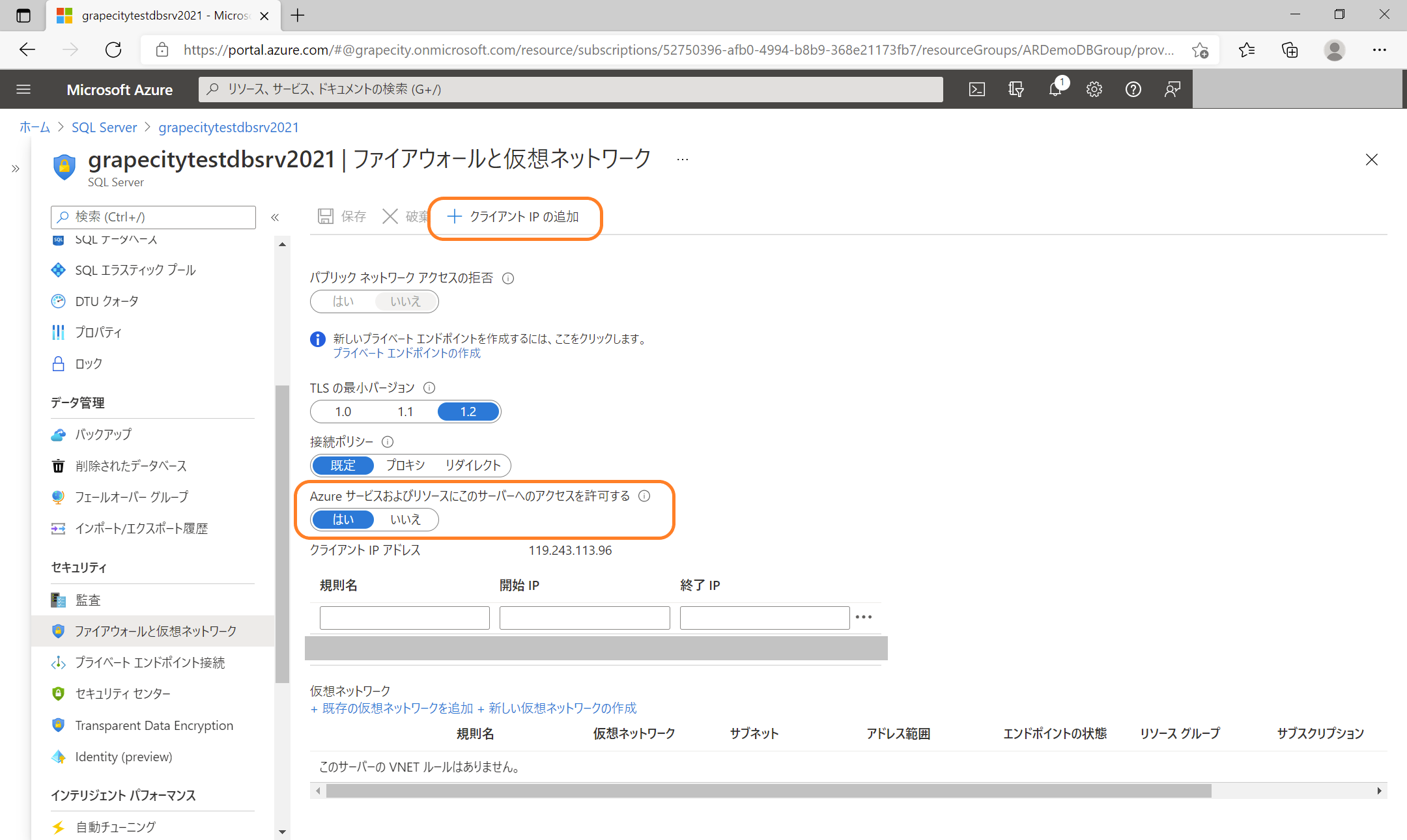
Task: Open feedback icon in Azure header
Action: [1172, 89]
